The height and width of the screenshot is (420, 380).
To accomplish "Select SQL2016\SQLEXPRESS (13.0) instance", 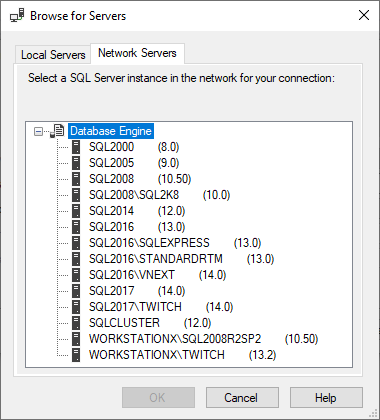I will (175, 243).
